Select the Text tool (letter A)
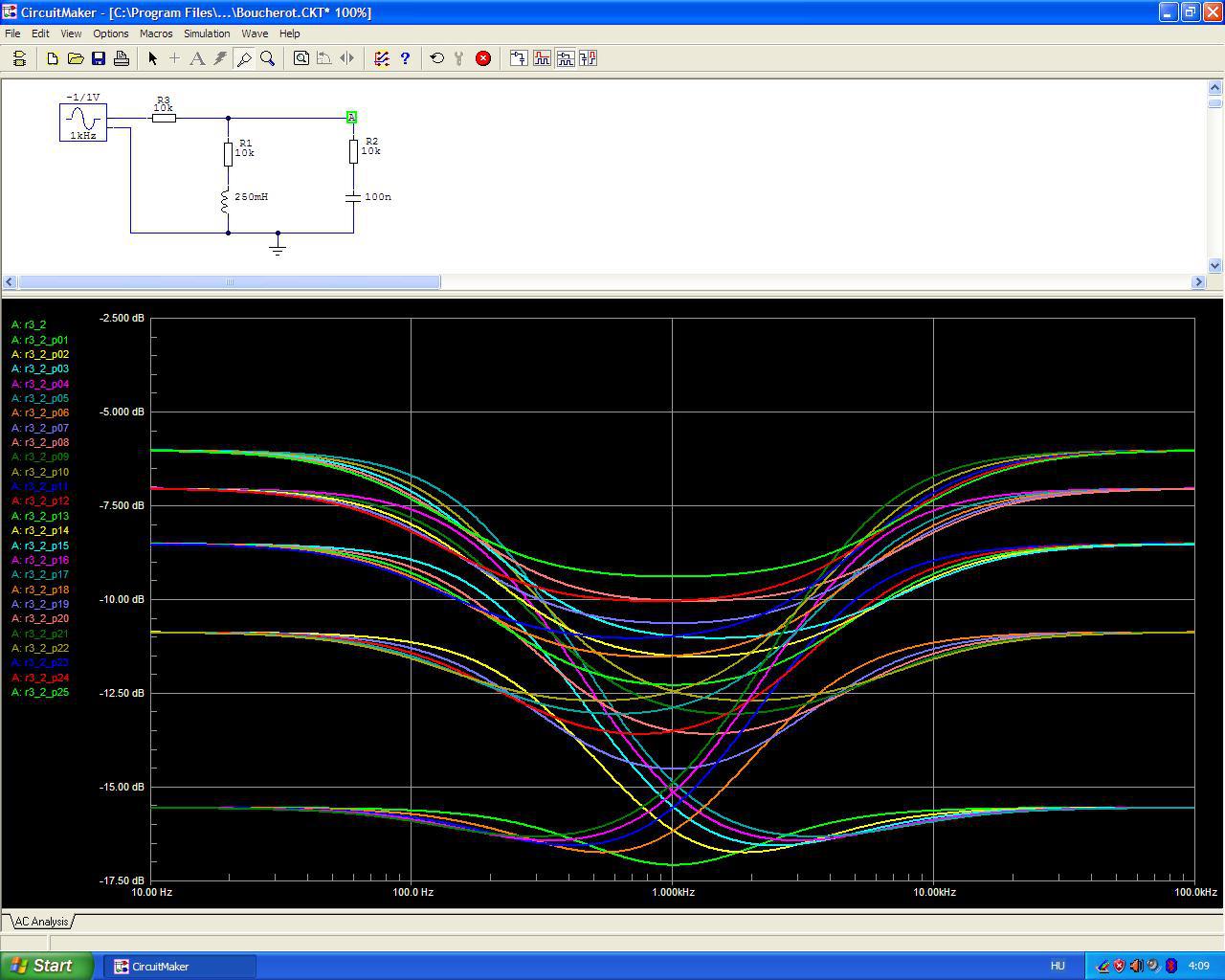This screenshot has height=980, width=1225. tap(197, 58)
